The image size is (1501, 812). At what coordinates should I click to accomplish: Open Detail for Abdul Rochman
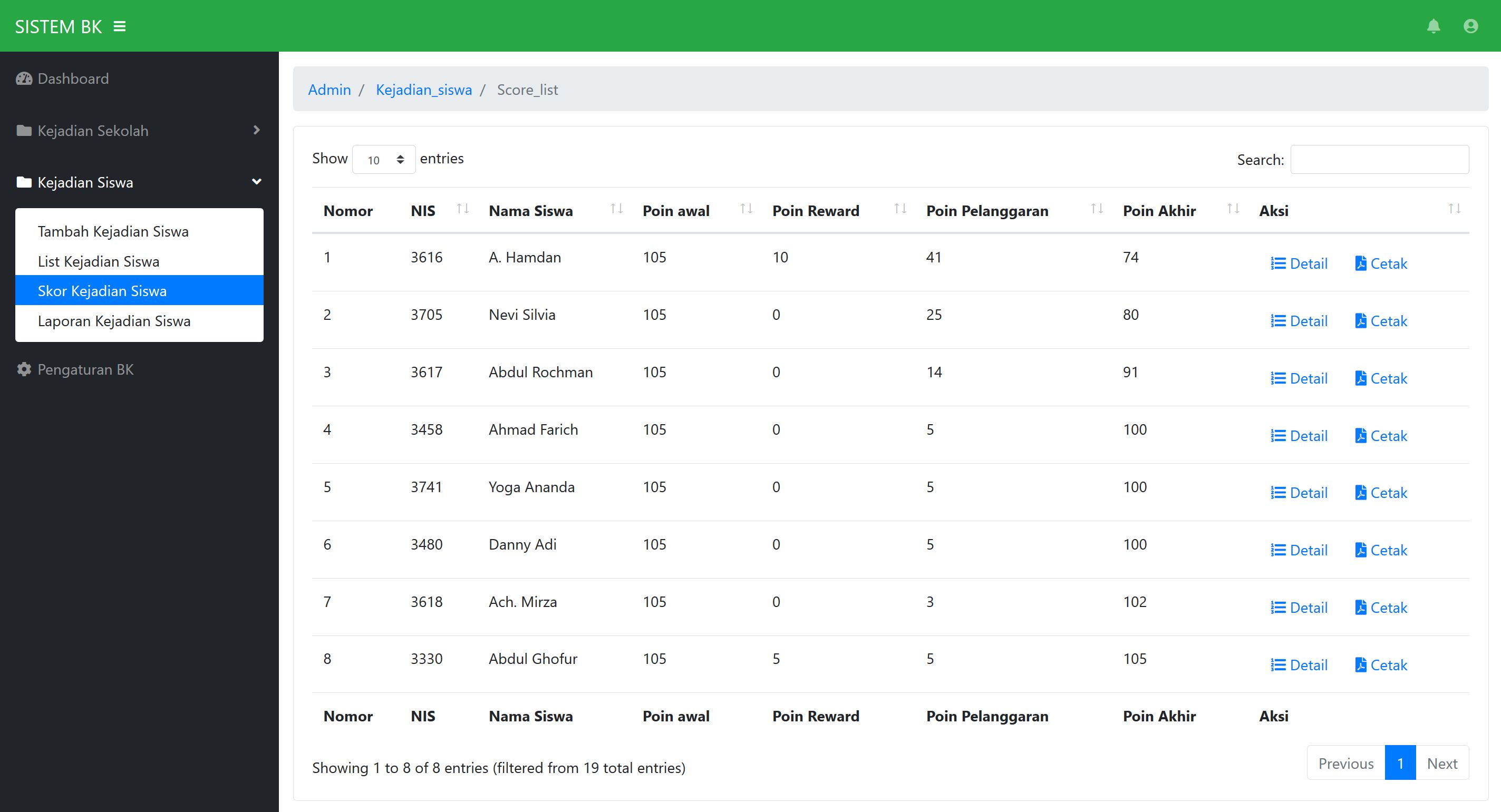click(x=1299, y=379)
